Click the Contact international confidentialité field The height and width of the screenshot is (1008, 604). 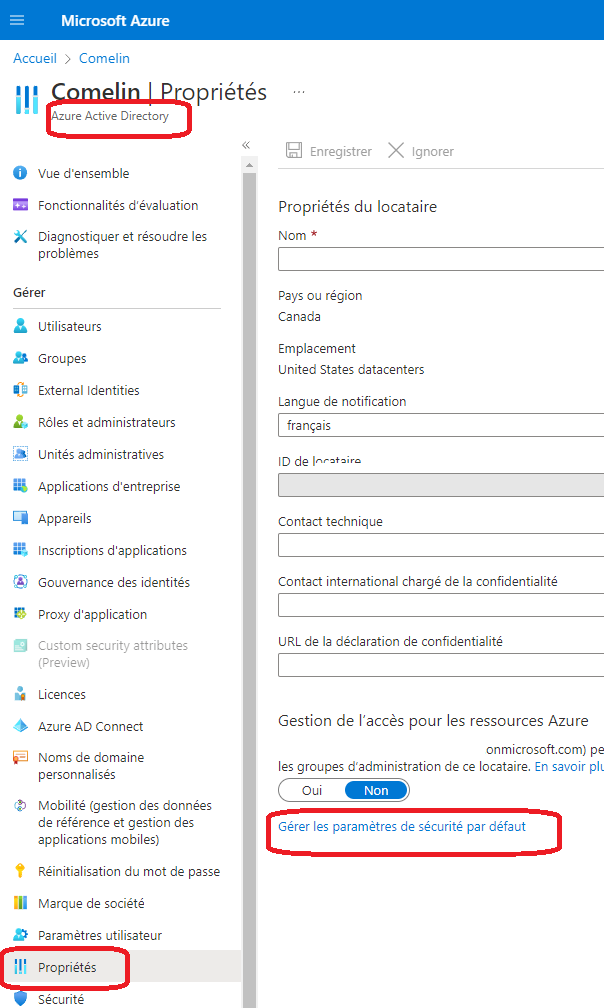click(x=441, y=605)
